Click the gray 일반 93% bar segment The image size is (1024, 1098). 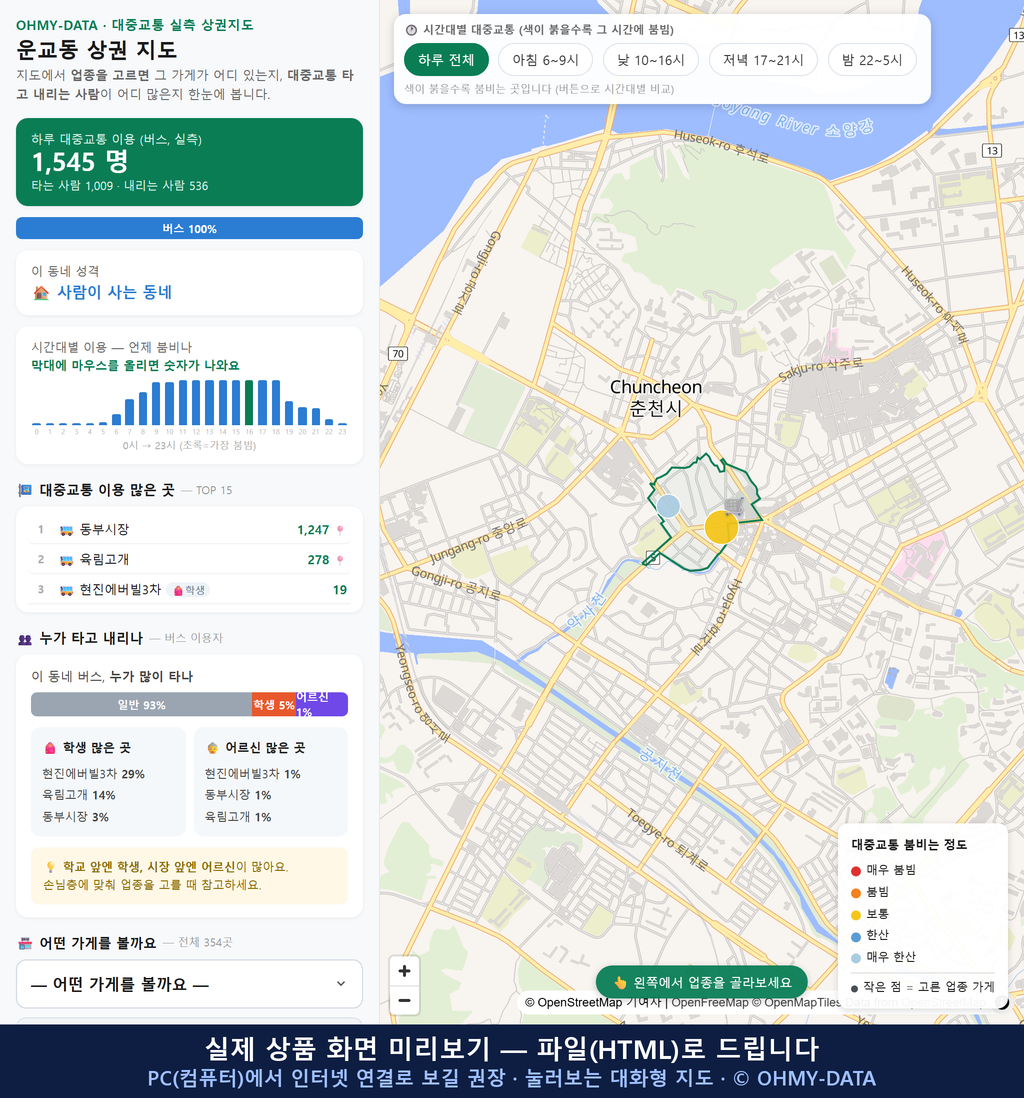click(141, 704)
